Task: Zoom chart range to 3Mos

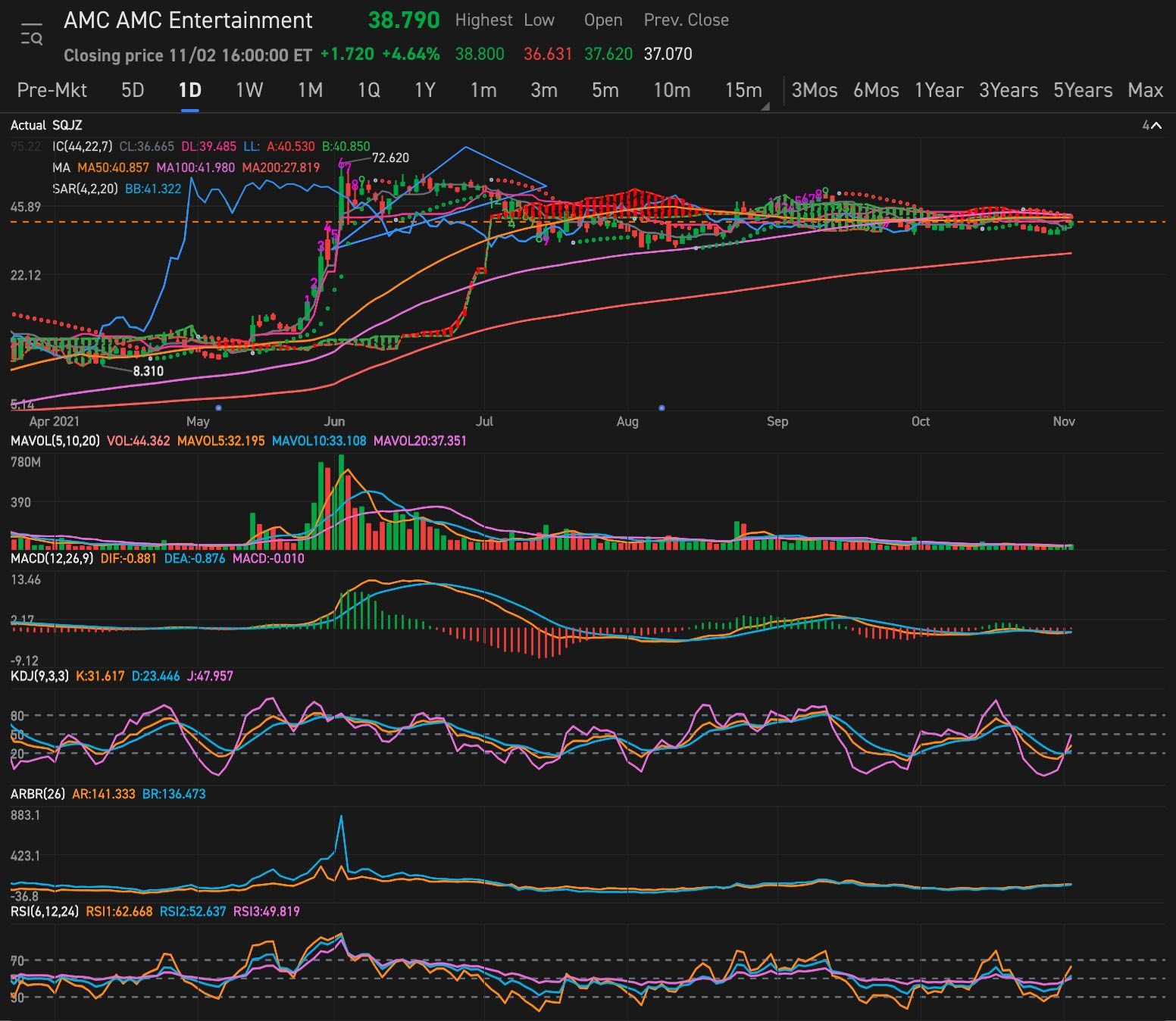Action: point(815,90)
